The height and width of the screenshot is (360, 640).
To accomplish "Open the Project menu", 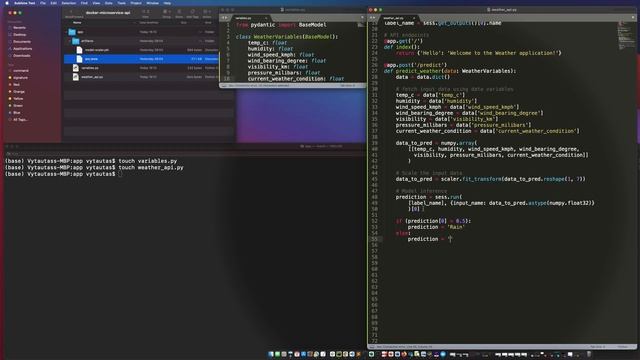I will click(136, 3).
